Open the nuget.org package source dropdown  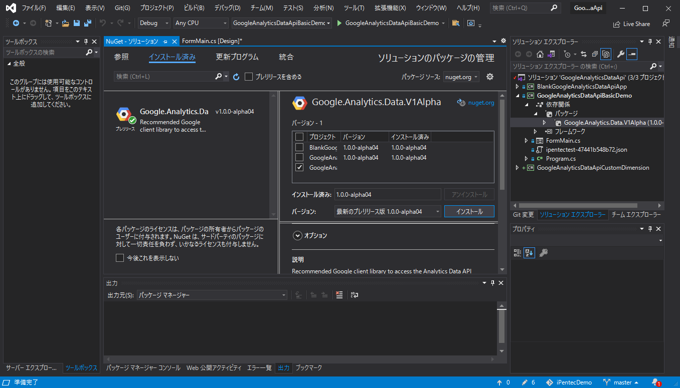(461, 77)
